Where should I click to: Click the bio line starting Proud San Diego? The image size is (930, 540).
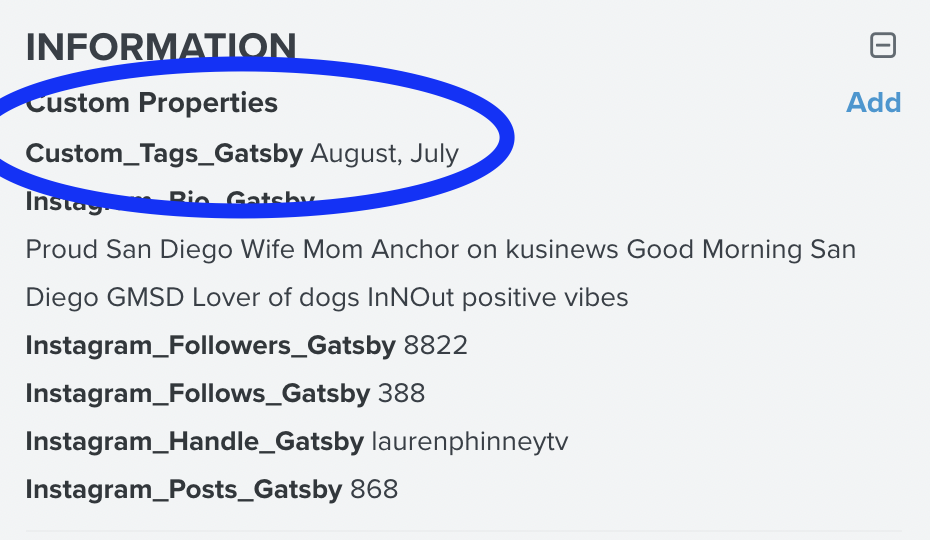(x=441, y=249)
